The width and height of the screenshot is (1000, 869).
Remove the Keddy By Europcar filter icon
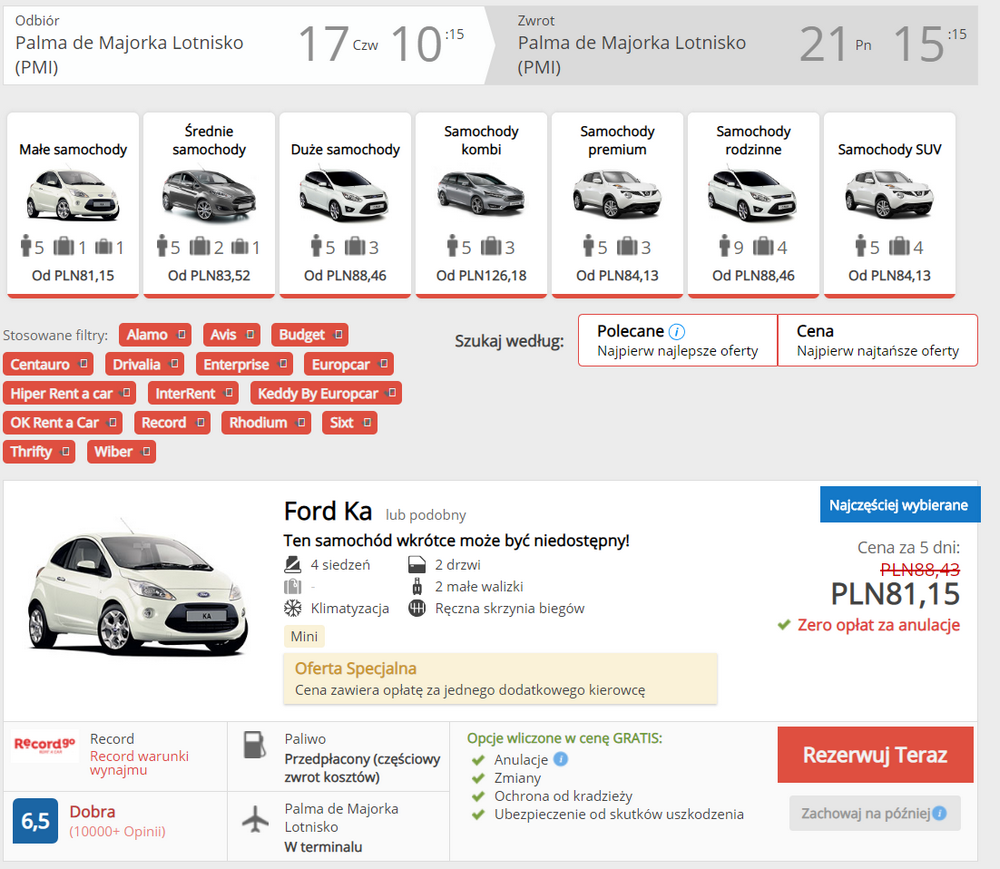pyautogui.click(x=392, y=393)
